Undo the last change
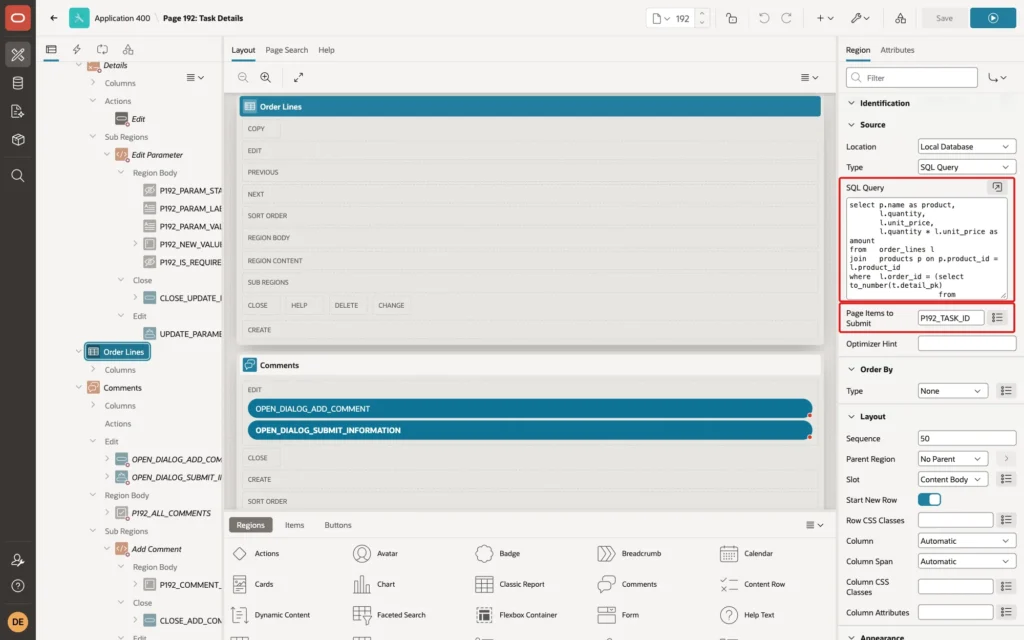This screenshot has height=640, width=1024. point(763,18)
